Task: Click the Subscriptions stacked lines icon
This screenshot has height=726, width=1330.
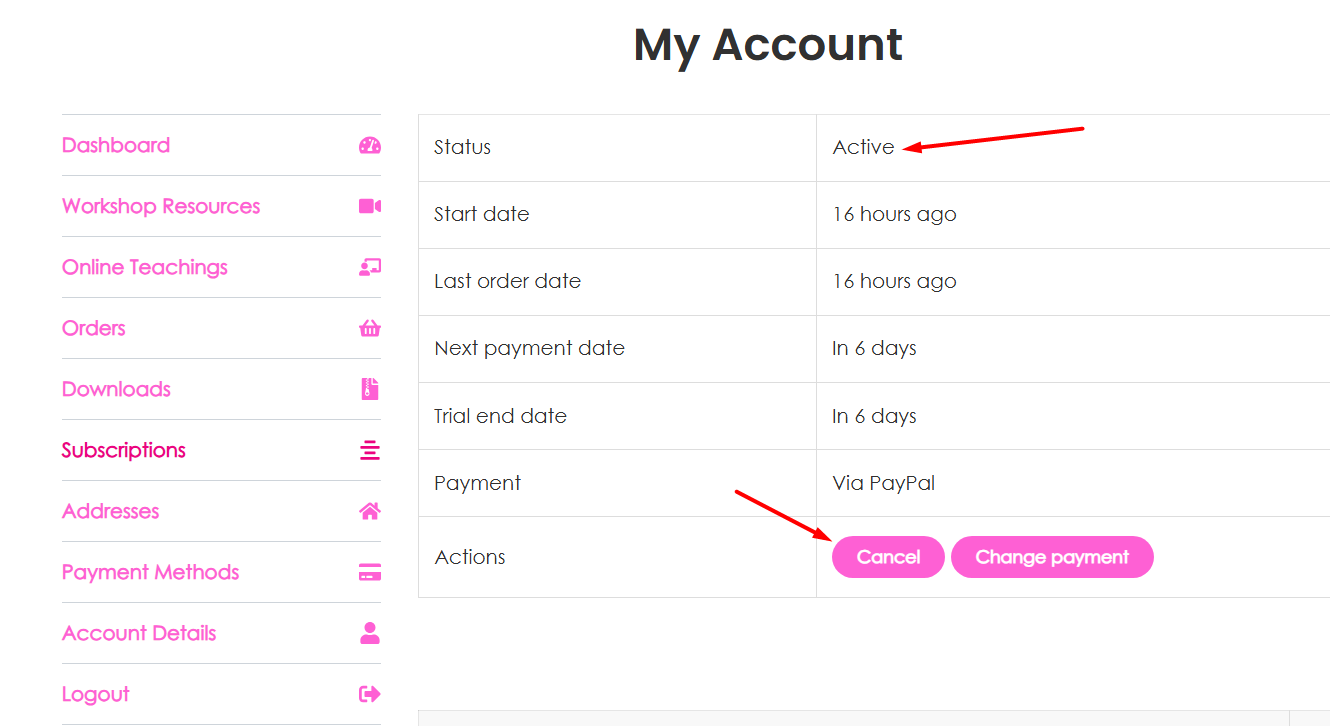Action: point(369,450)
